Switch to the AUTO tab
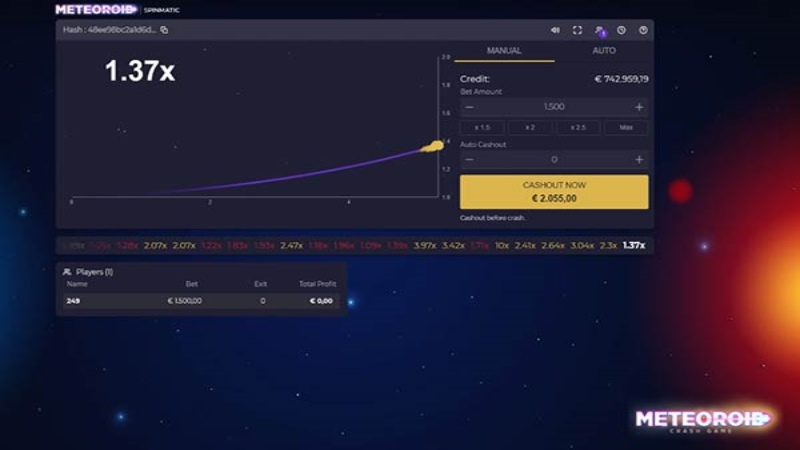The width and height of the screenshot is (800, 450). (604, 51)
